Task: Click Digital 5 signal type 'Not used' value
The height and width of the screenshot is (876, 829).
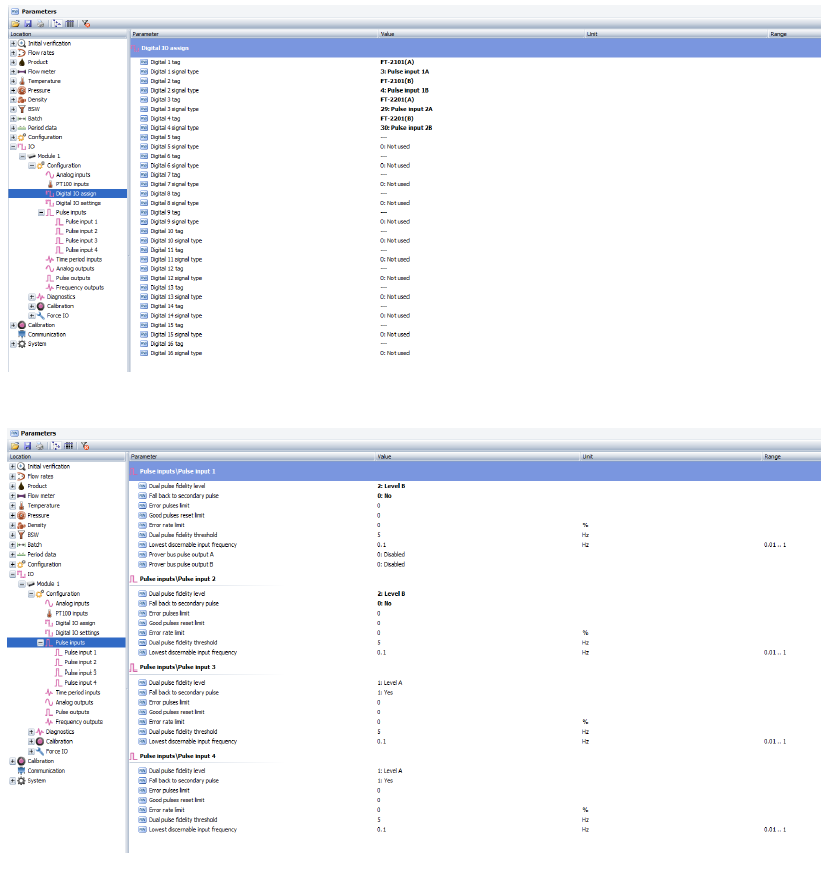Action: [x=395, y=146]
